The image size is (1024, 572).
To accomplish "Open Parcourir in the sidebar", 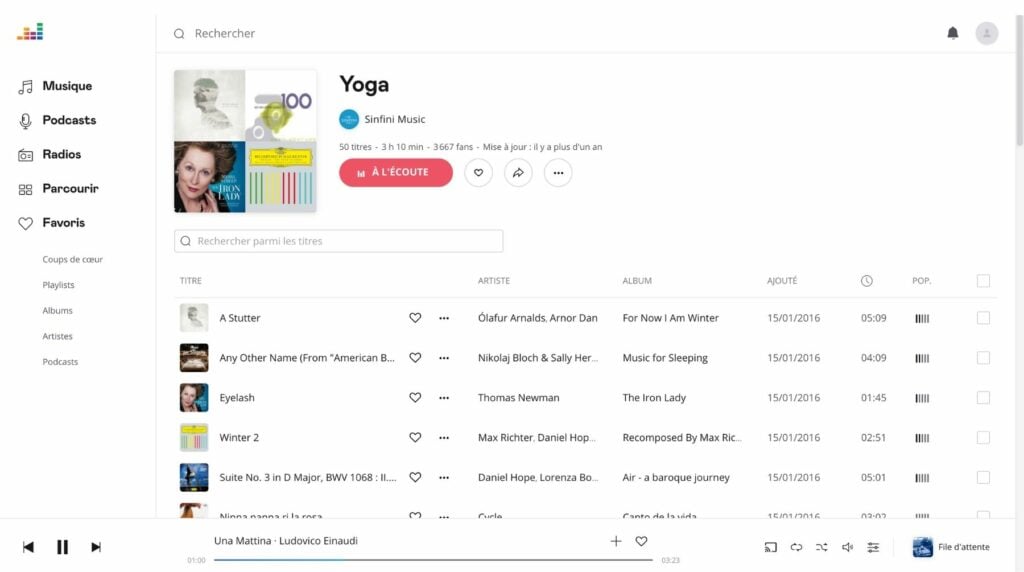I will [x=58, y=189].
